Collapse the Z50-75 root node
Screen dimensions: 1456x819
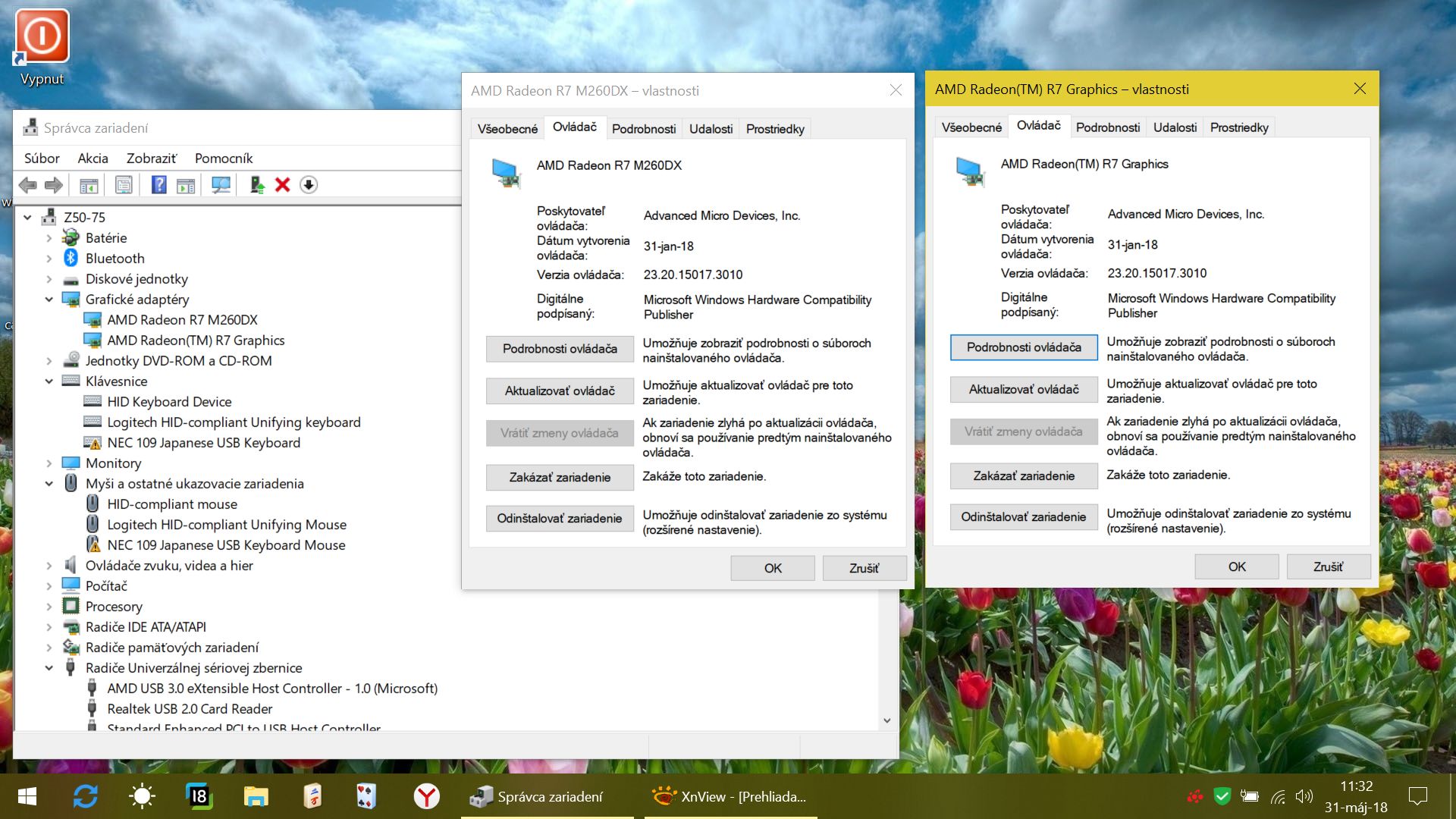pos(27,218)
